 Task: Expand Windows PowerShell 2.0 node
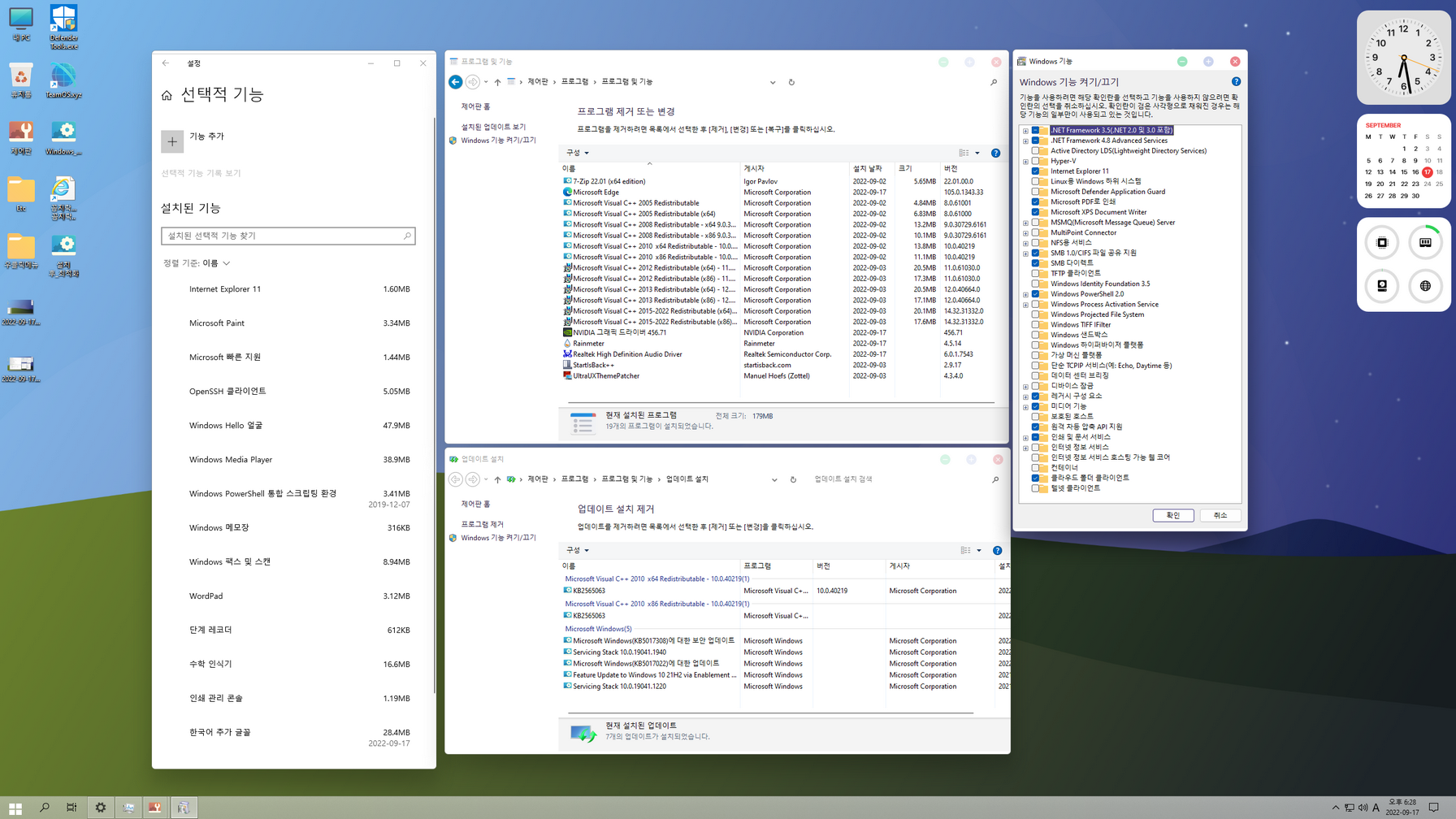1025,294
